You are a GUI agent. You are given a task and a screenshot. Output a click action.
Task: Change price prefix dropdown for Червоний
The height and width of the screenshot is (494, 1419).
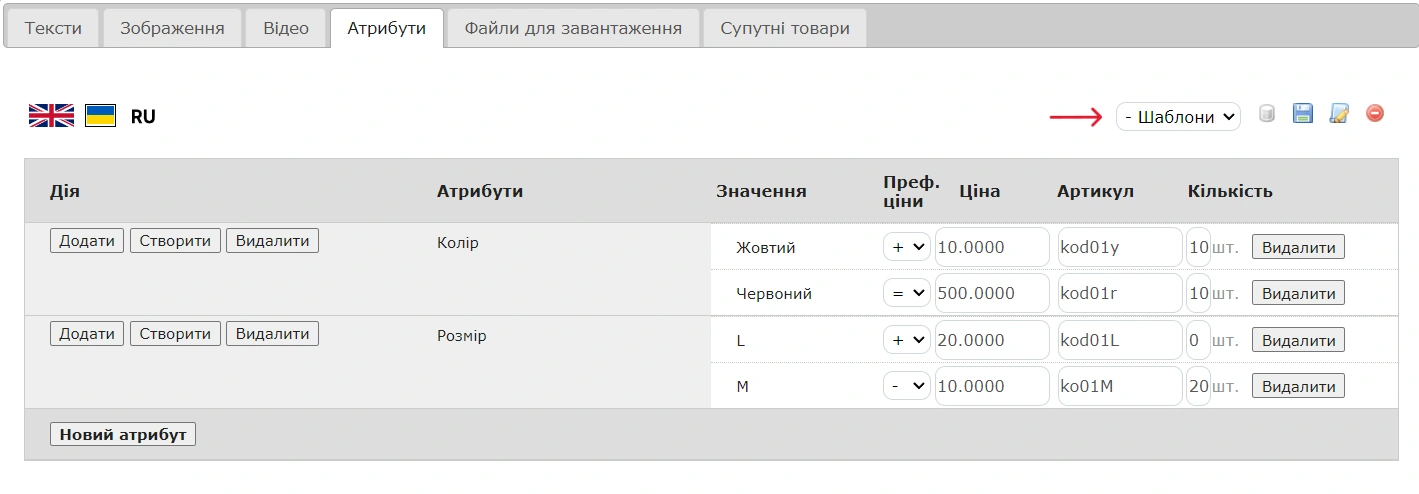[x=906, y=294]
